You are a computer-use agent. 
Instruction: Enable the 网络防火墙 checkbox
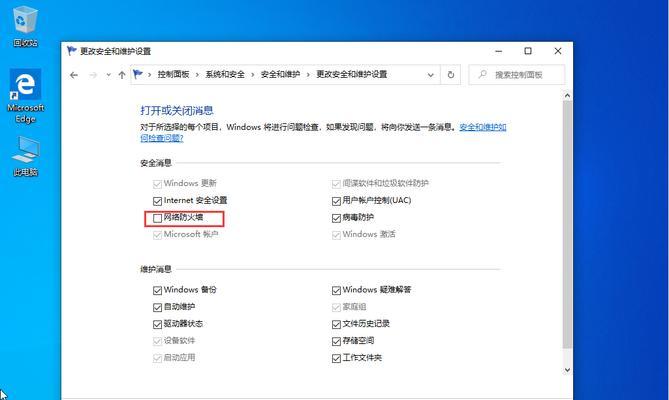coord(157,218)
